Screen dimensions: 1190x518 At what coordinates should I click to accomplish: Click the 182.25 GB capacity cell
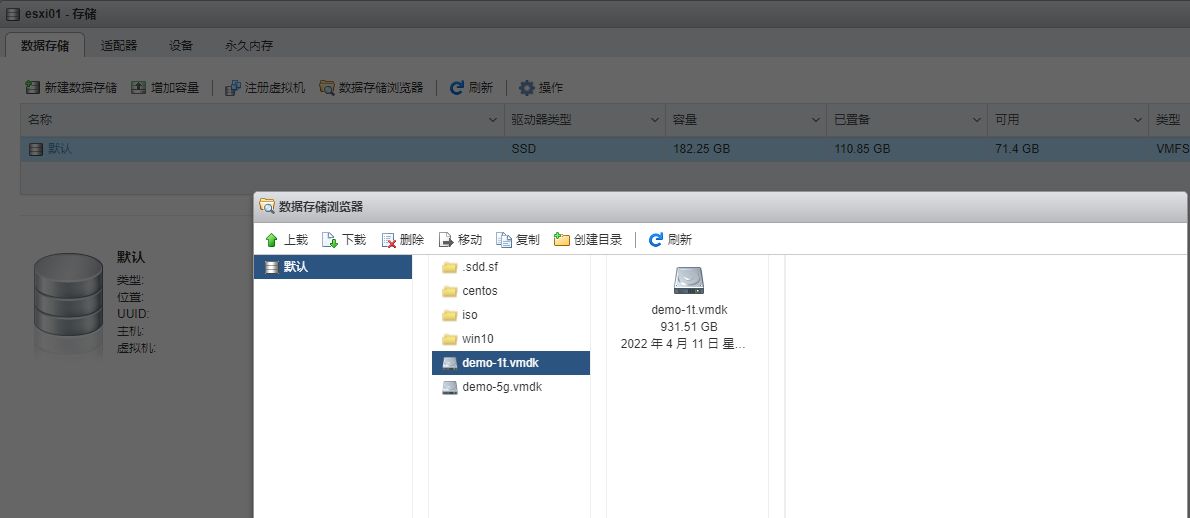701,149
